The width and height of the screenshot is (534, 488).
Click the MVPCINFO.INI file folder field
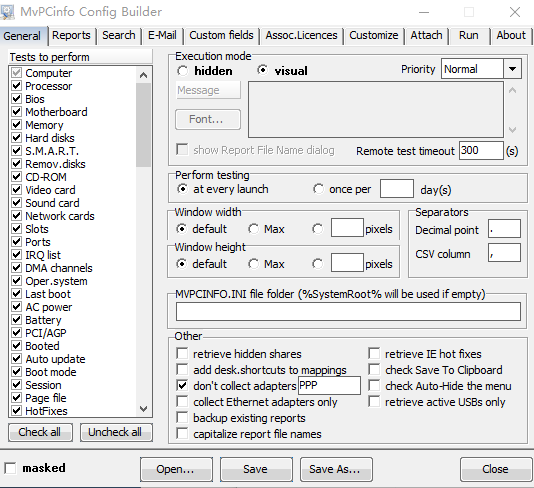(x=348, y=311)
